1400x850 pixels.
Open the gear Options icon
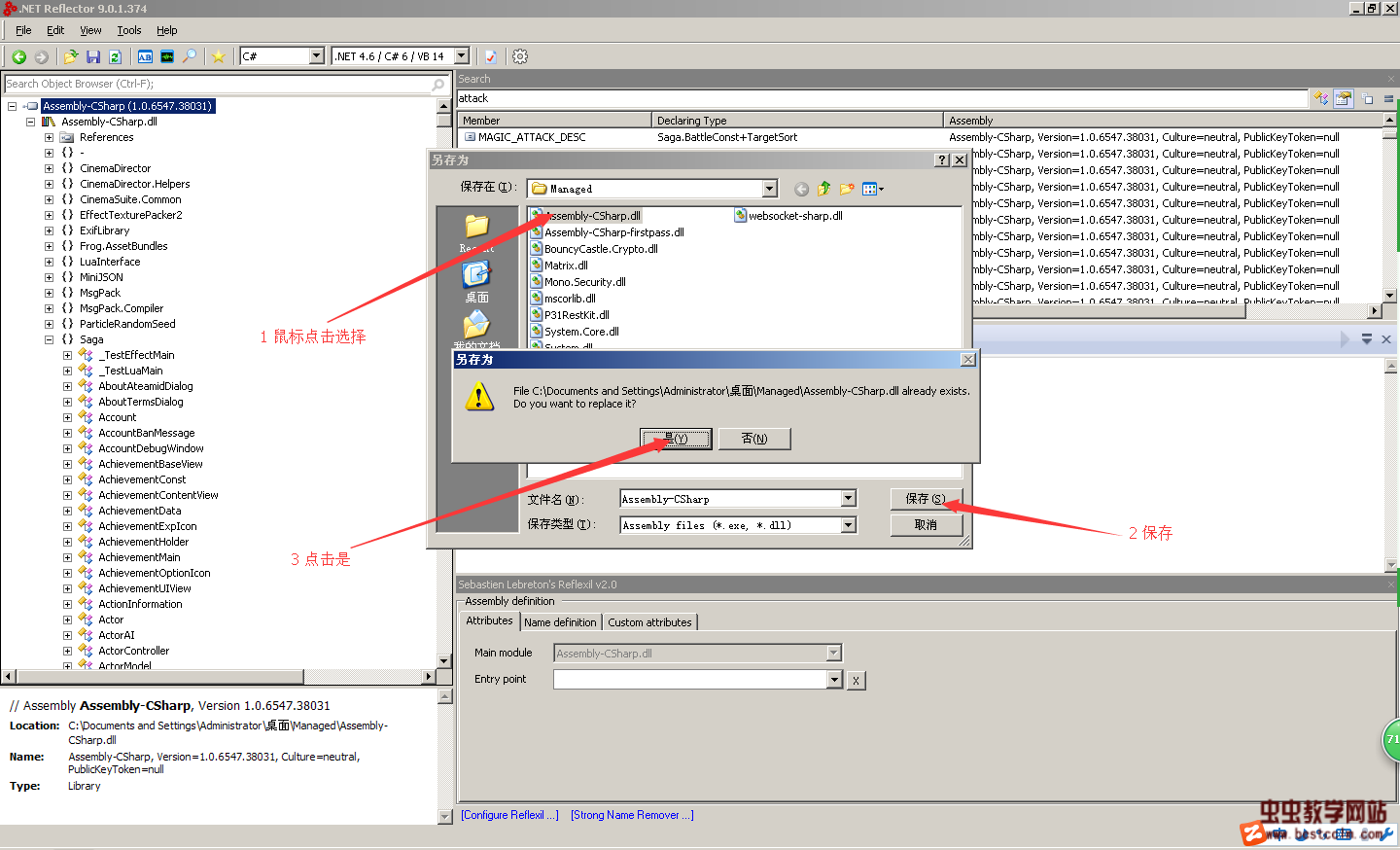pyautogui.click(x=520, y=56)
